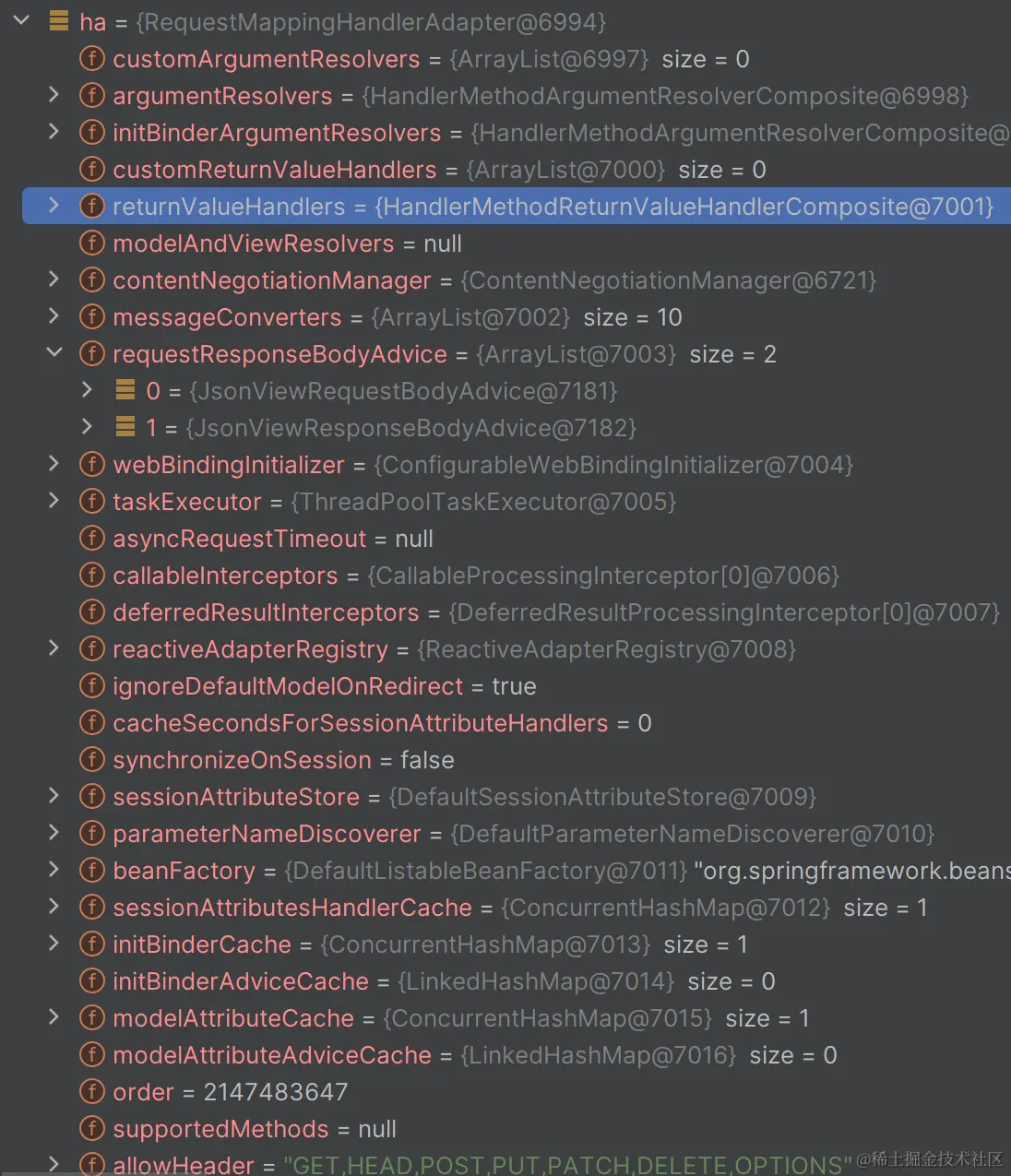Click the field icon of taskExecutor
1011x1176 pixels.
(92, 502)
